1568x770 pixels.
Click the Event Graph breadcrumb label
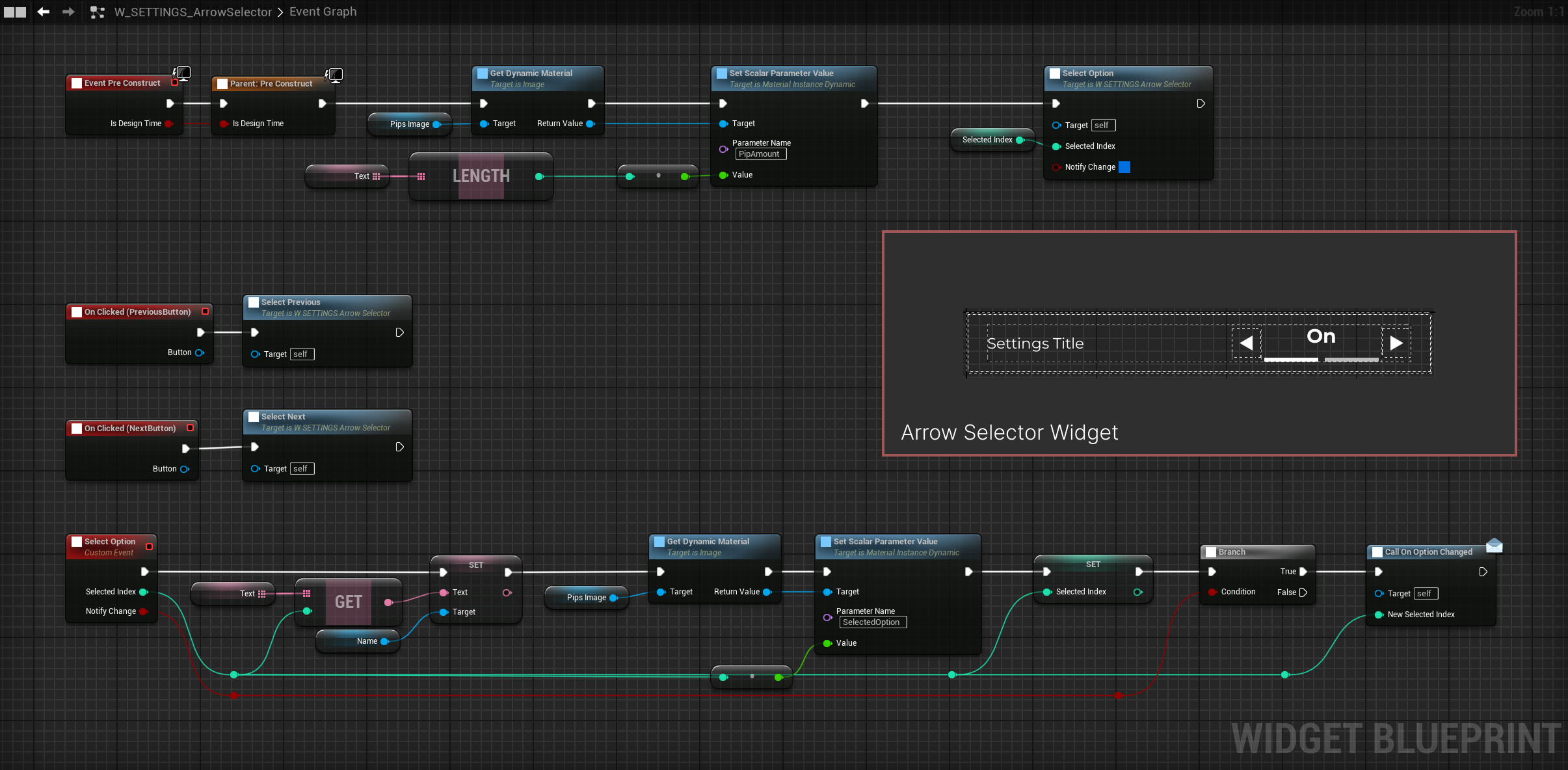tap(323, 12)
